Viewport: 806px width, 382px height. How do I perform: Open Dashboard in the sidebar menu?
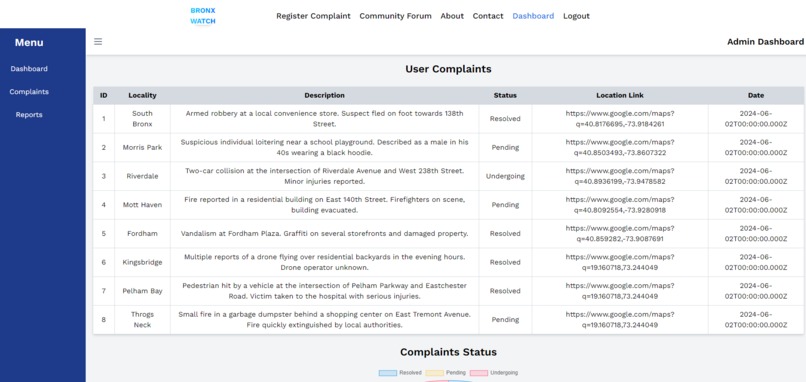tap(29, 68)
